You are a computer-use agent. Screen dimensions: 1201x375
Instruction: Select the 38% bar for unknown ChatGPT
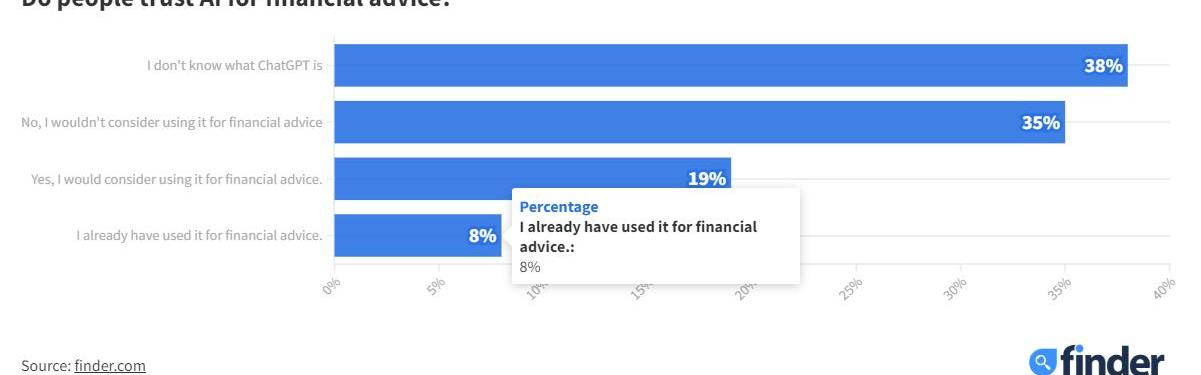click(731, 66)
